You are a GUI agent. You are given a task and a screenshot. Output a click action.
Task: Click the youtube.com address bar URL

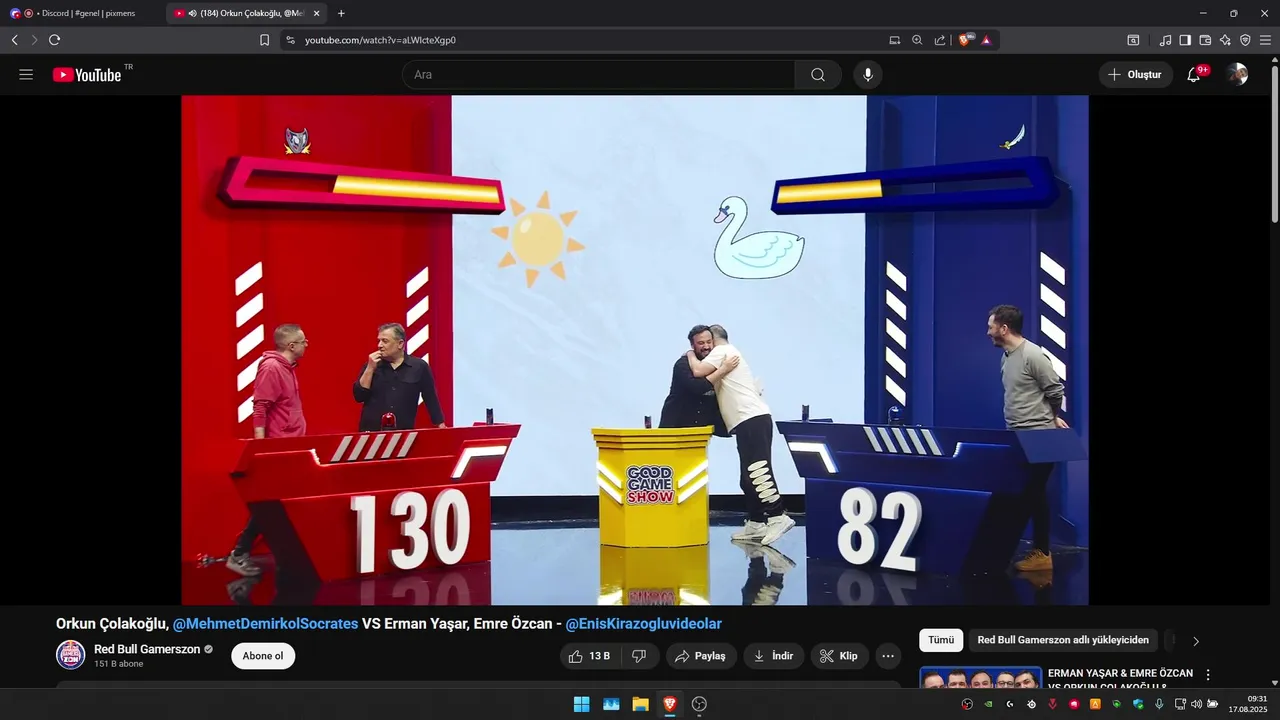pos(380,40)
